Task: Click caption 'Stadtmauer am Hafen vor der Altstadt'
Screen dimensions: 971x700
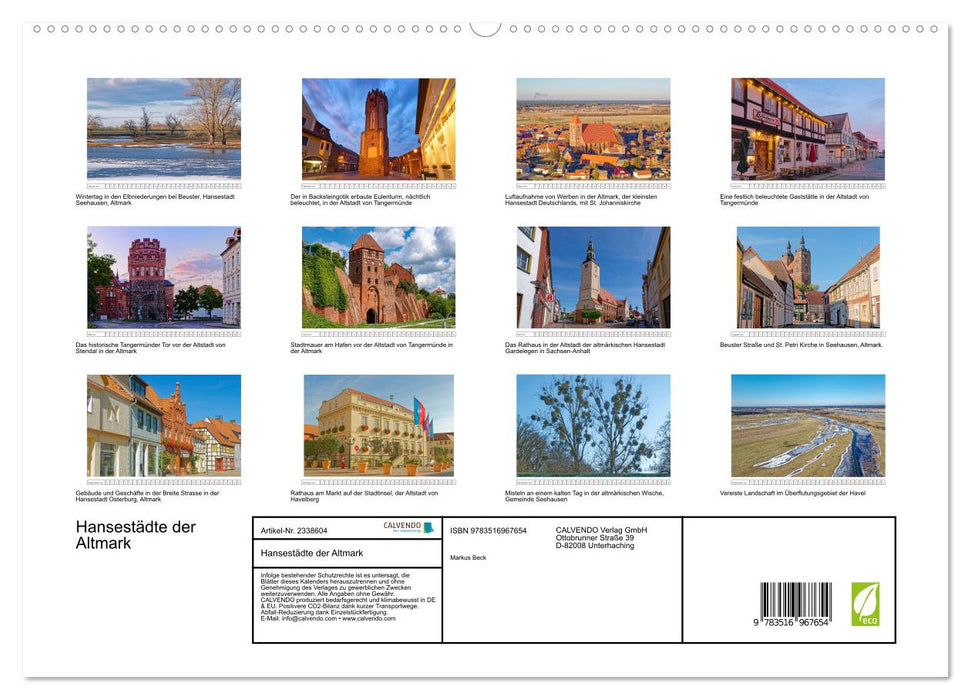Action: pyautogui.click(x=372, y=348)
